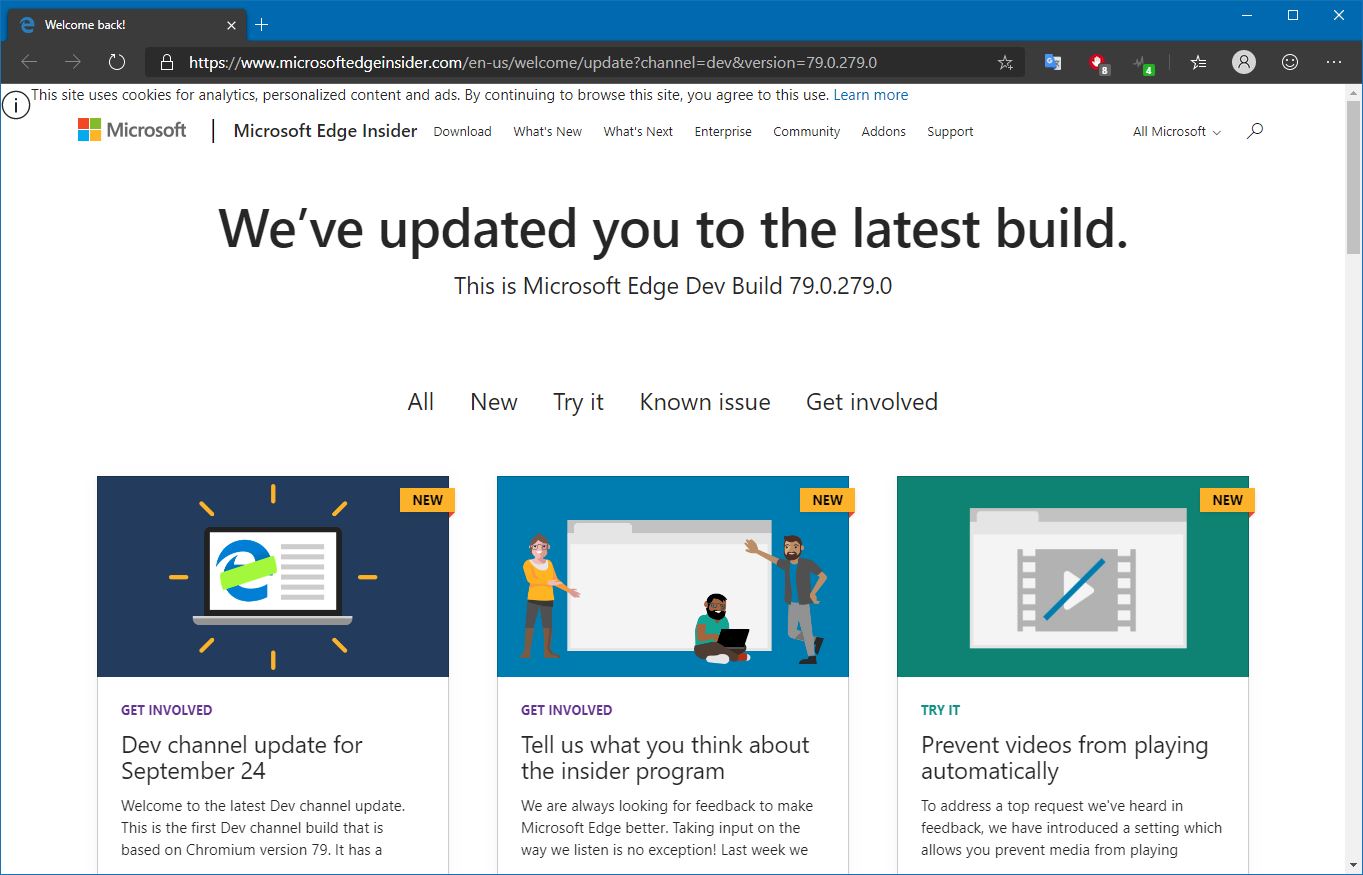Select the Try it filter
1363x875 pixels.
click(578, 402)
